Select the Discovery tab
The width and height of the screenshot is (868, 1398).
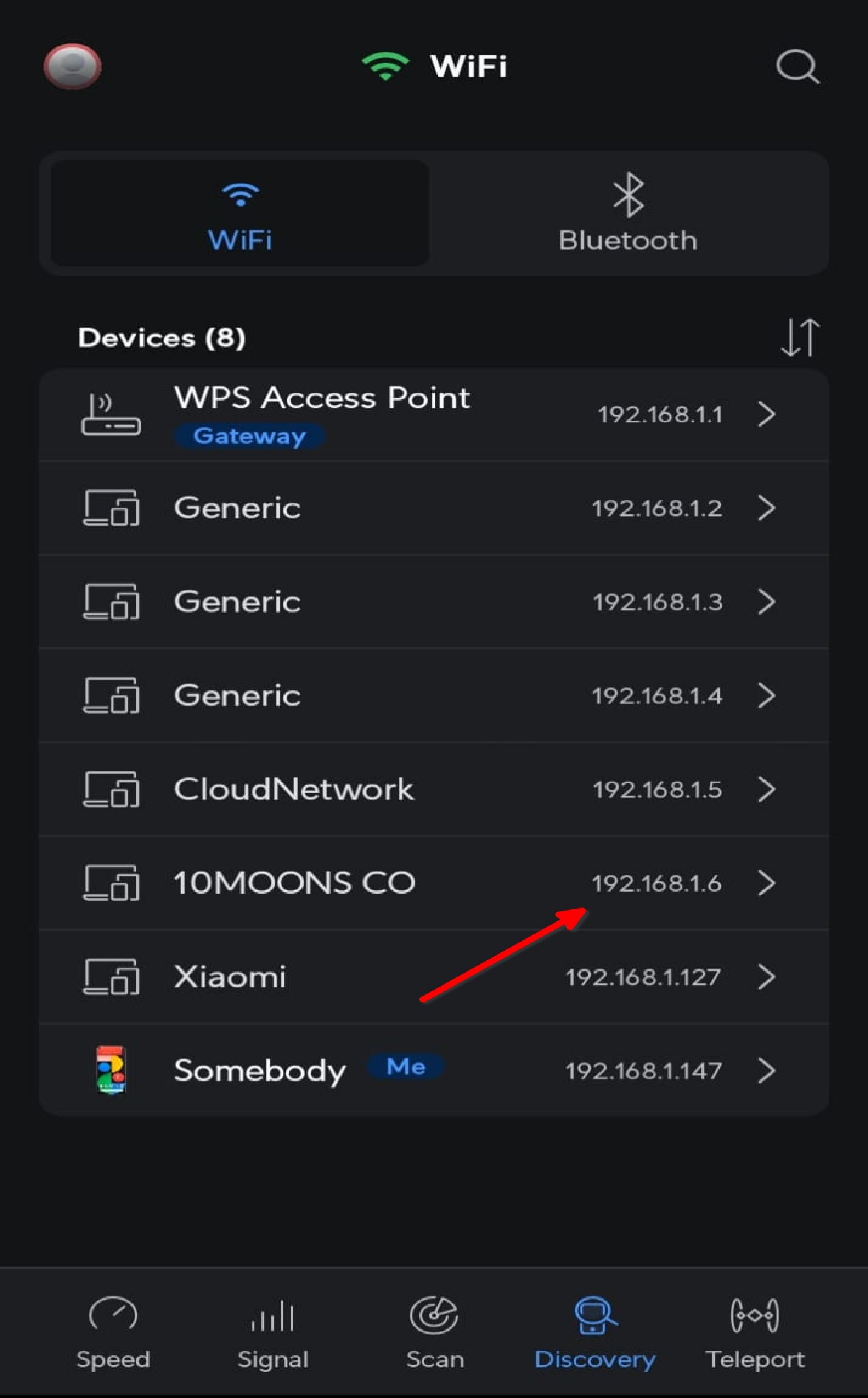594,1332
